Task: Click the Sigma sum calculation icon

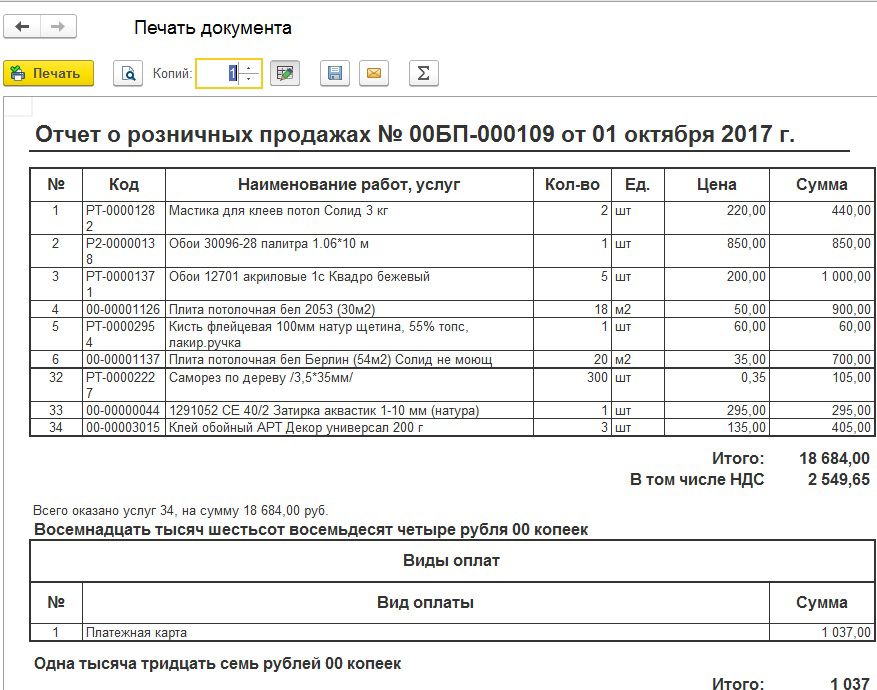Action: pos(423,73)
